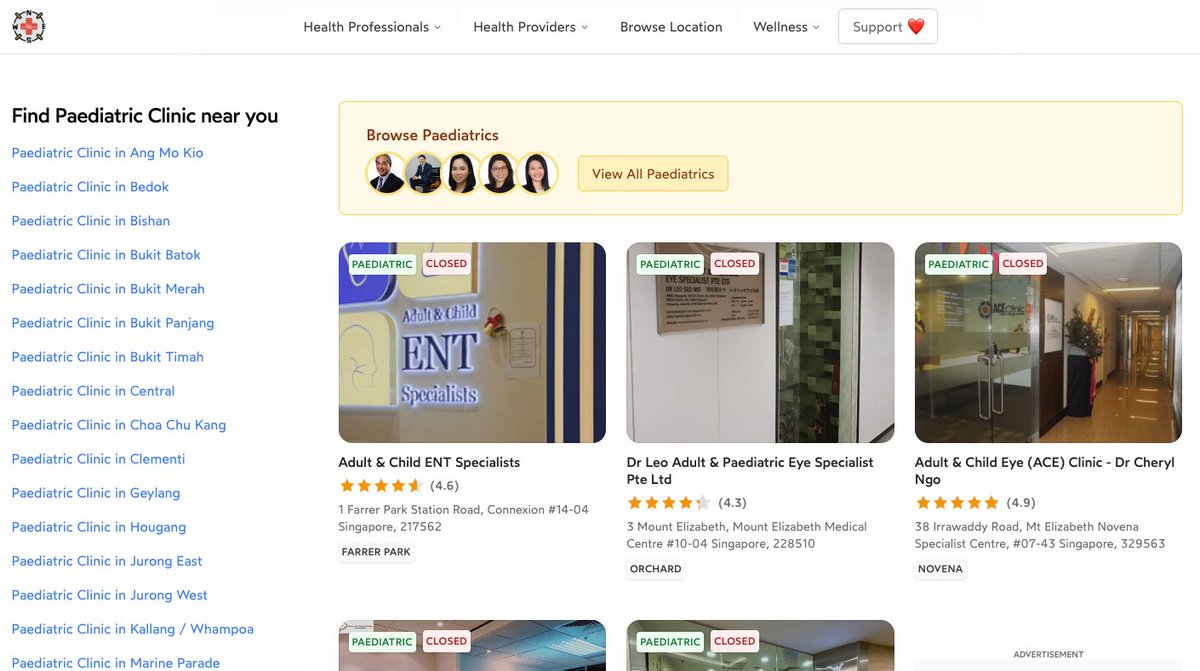This screenshot has height=671, width=1200.
Task: Click Dr Leo Adult & Paediatric Eye Specialist title
Action: click(750, 471)
